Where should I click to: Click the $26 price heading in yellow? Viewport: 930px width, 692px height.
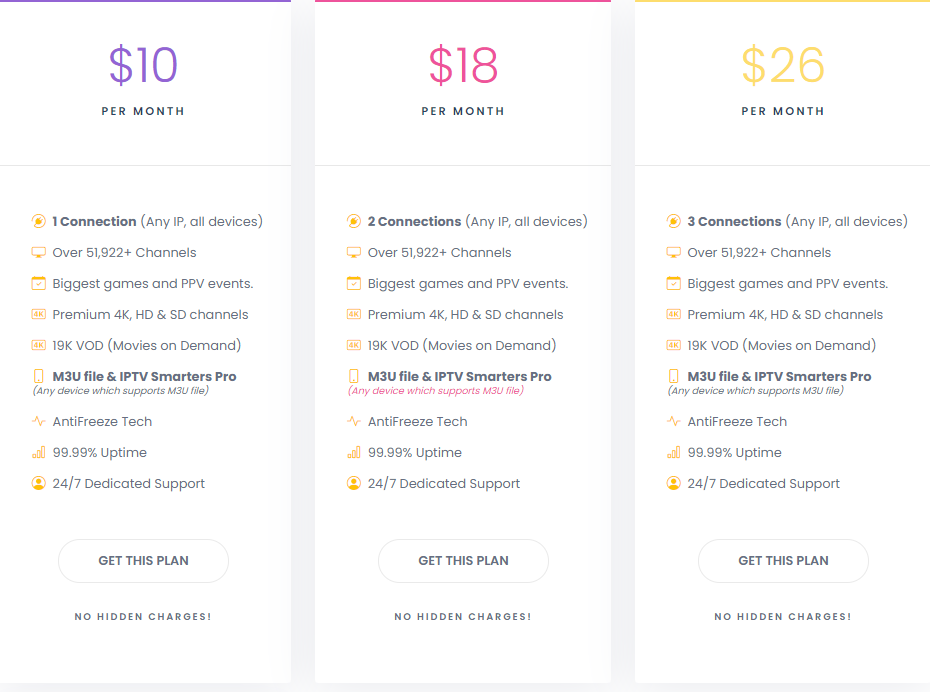[x=783, y=65]
